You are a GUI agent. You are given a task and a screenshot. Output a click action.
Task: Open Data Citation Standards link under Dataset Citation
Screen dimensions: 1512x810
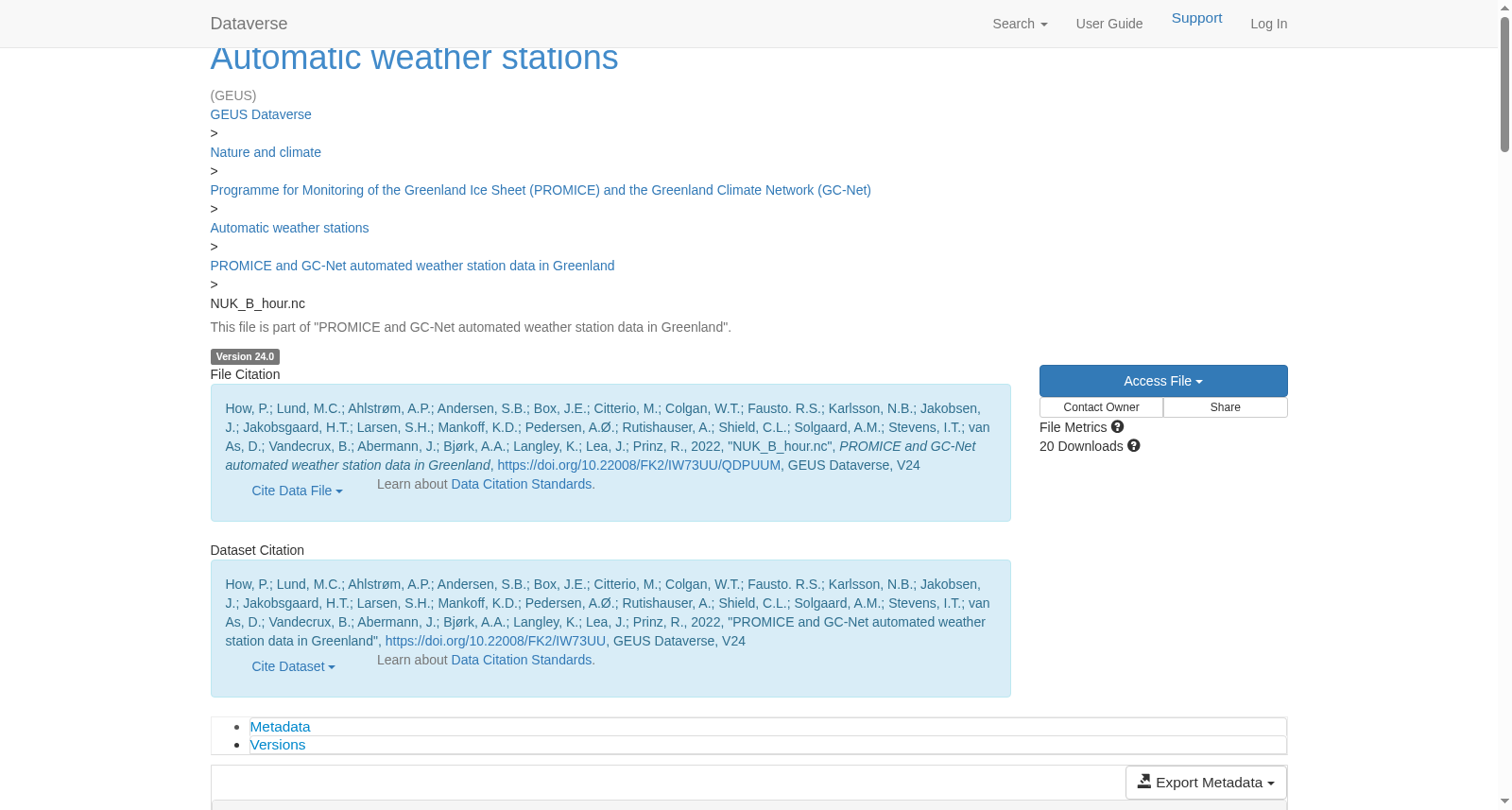click(522, 660)
